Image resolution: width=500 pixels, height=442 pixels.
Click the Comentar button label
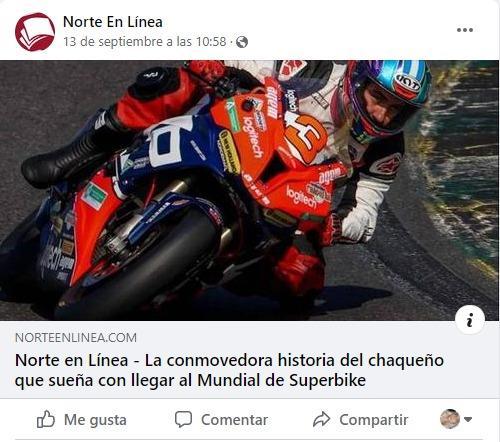[x=235, y=420]
